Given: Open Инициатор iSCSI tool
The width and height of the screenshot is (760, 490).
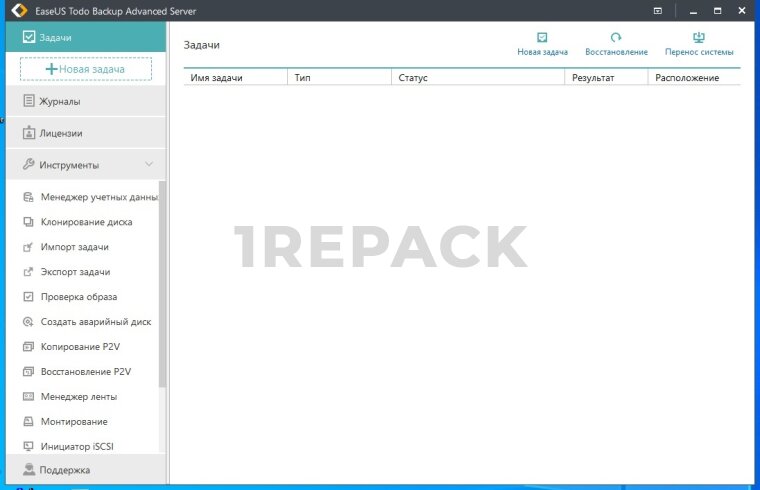Looking at the screenshot, I should (x=82, y=446).
